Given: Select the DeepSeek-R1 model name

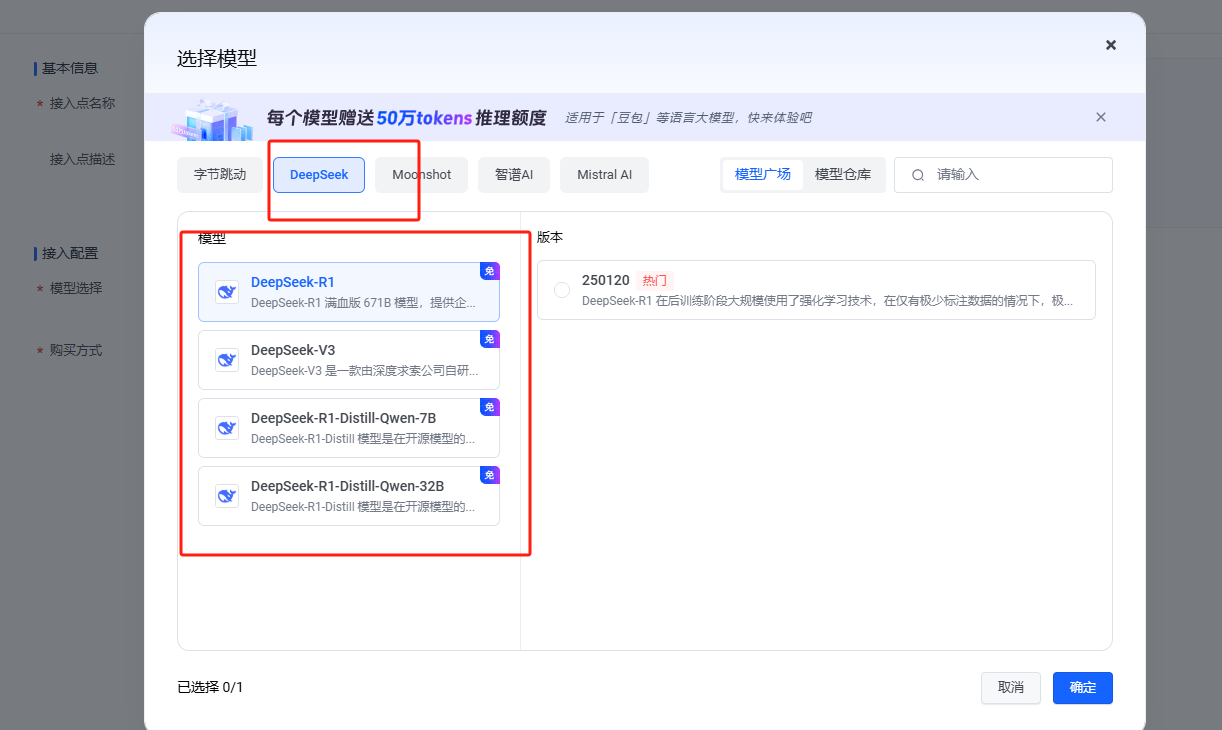Looking at the screenshot, I should coord(293,282).
